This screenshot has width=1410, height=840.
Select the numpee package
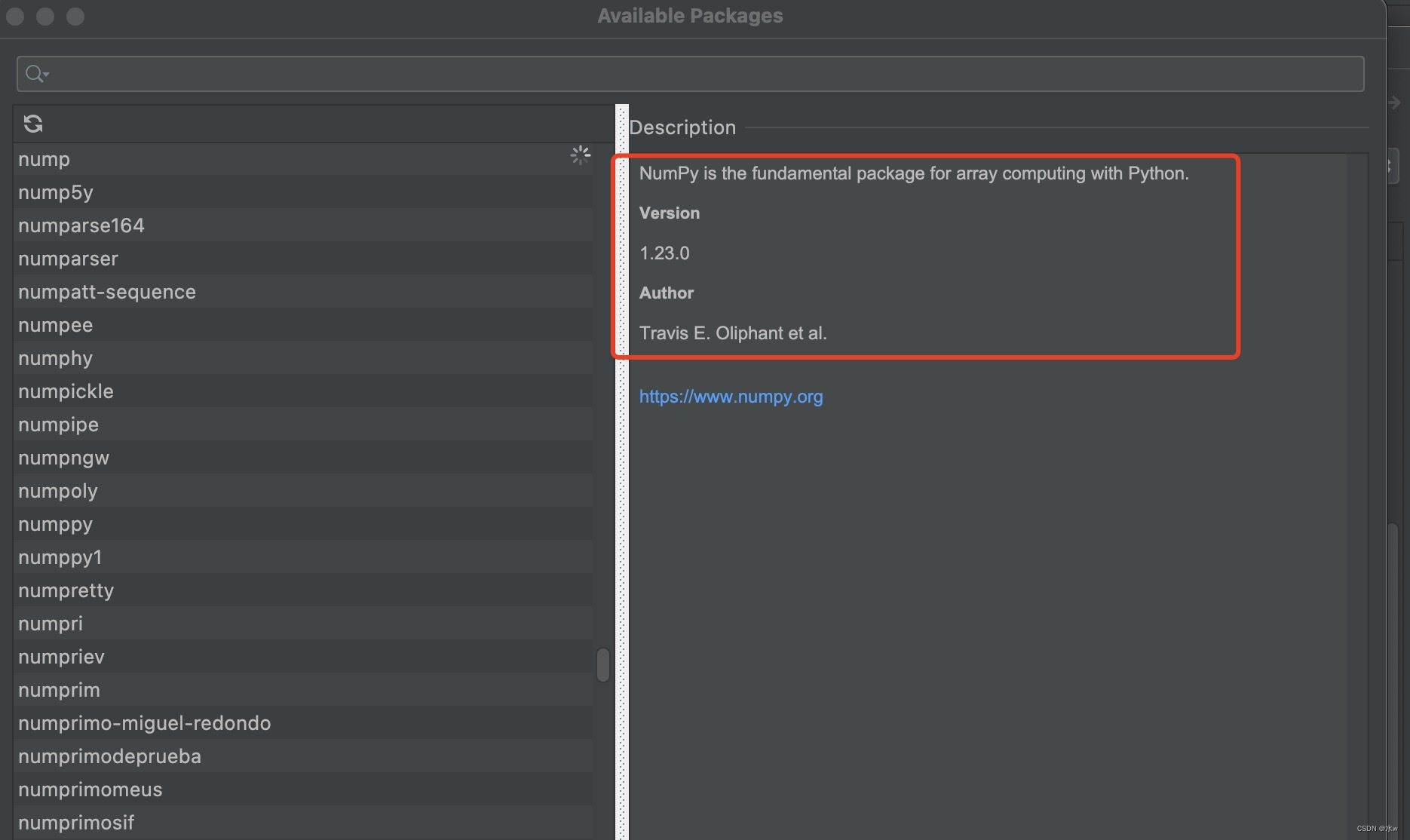coord(303,325)
